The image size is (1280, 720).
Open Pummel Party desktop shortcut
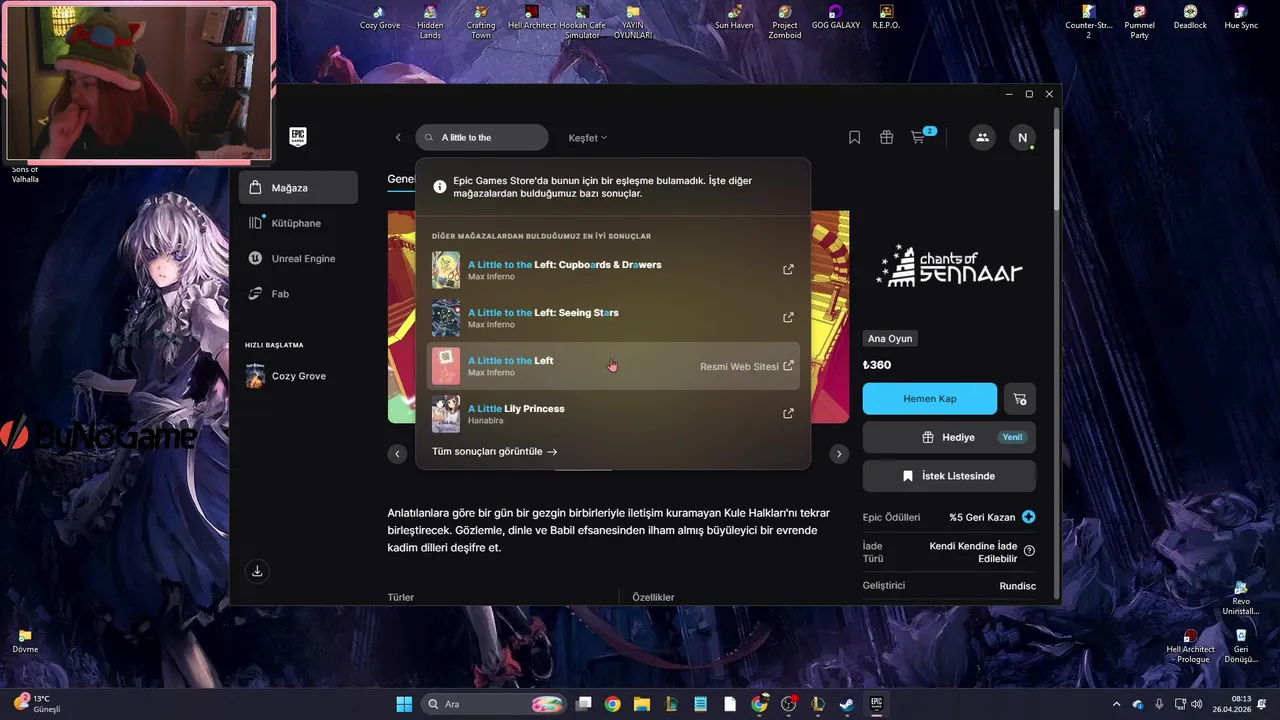(1139, 22)
